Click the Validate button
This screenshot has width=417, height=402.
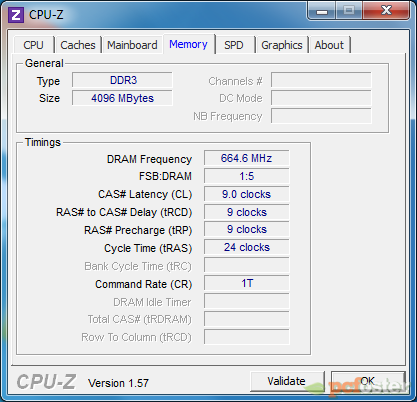point(287,381)
